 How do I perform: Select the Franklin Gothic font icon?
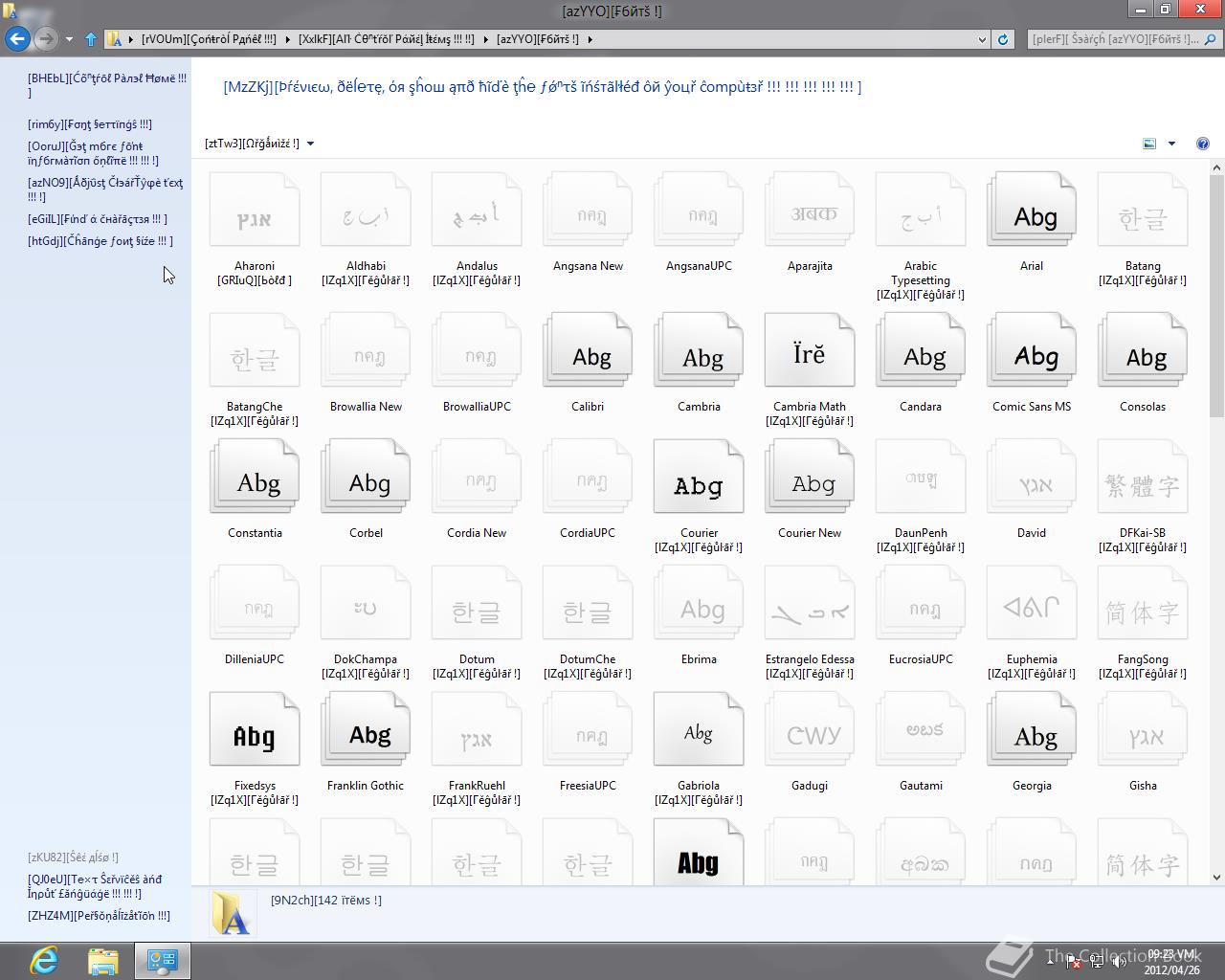coord(366,730)
